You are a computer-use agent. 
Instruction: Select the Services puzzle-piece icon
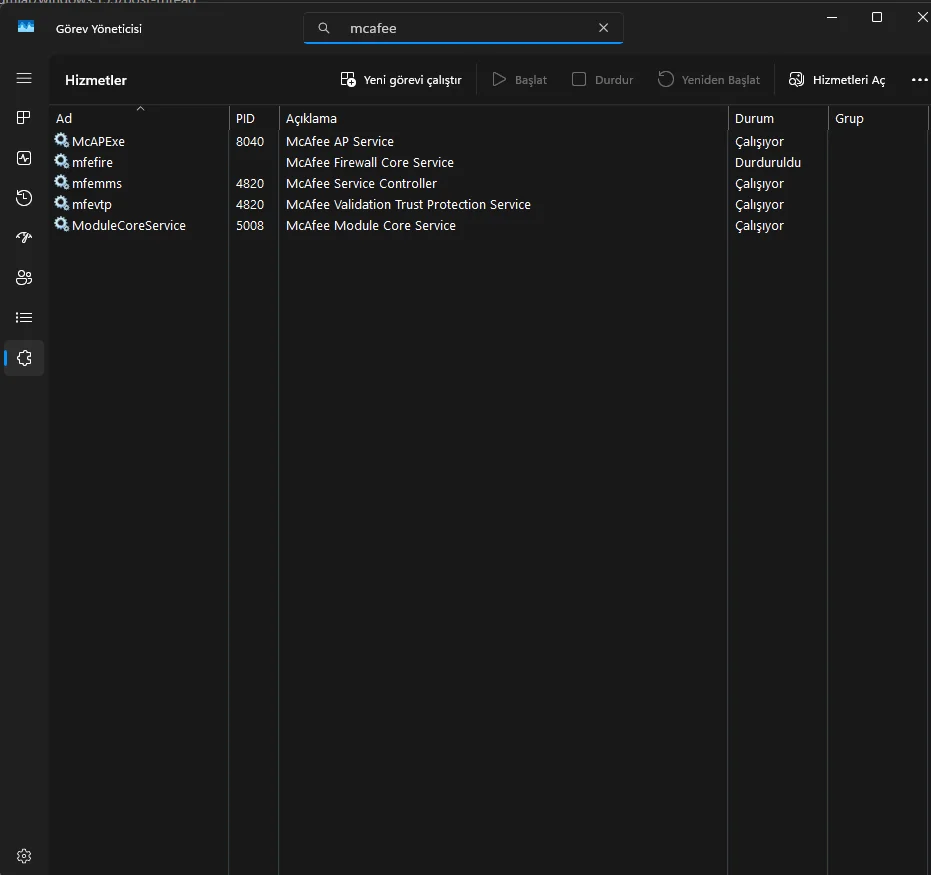point(24,358)
